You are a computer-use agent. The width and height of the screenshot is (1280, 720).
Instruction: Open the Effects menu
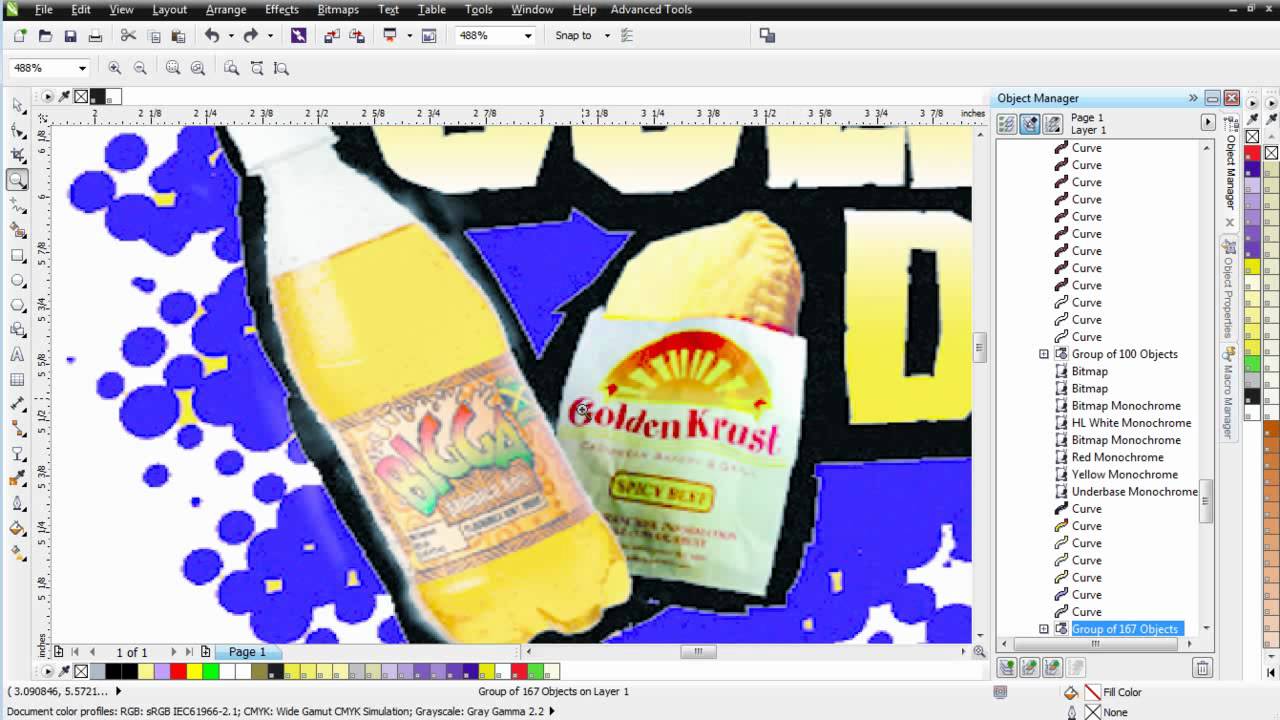pyautogui.click(x=282, y=9)
